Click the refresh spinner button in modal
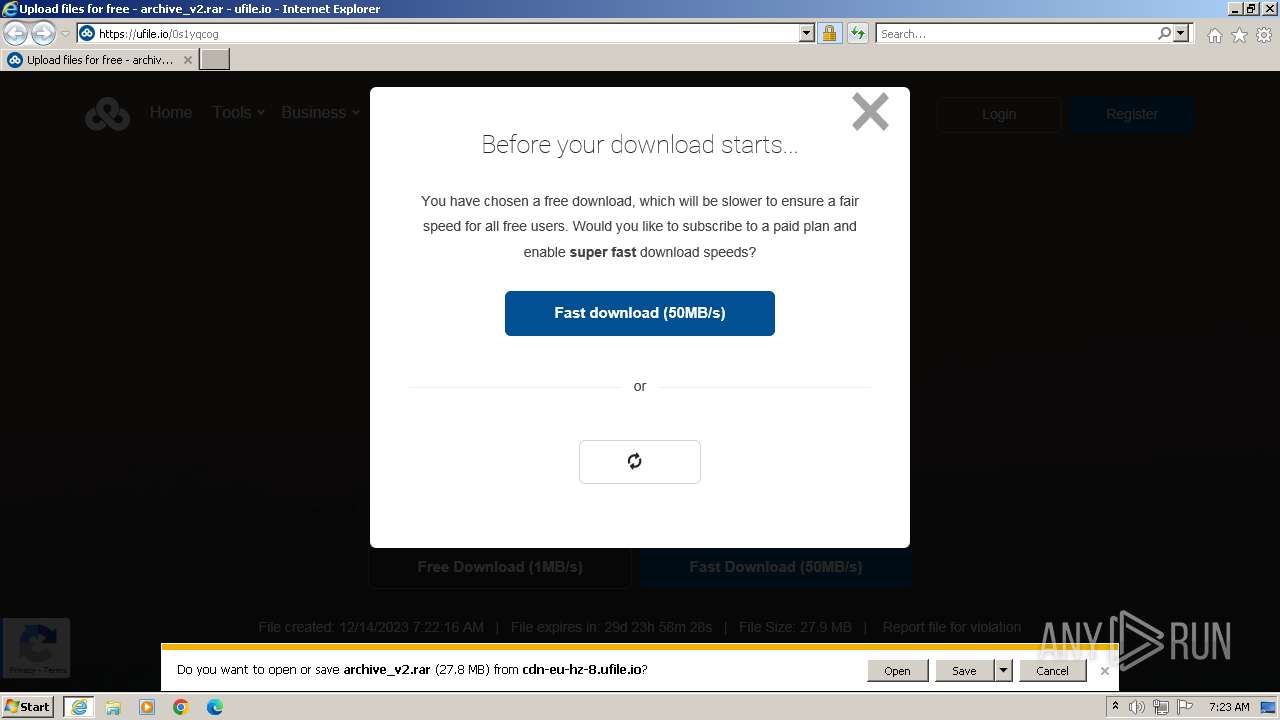The height and width of the screenshot is (720, 1280). [640, 462]
